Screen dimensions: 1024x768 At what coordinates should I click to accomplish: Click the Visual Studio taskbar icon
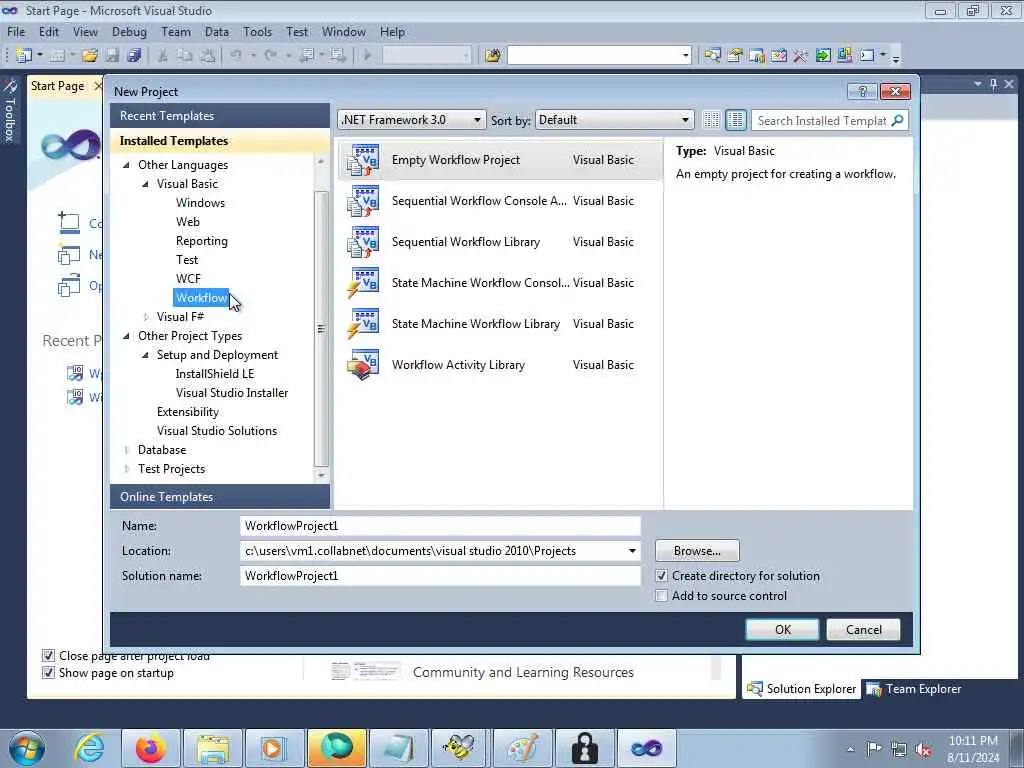pyautogui.click(x=647, y=748)
